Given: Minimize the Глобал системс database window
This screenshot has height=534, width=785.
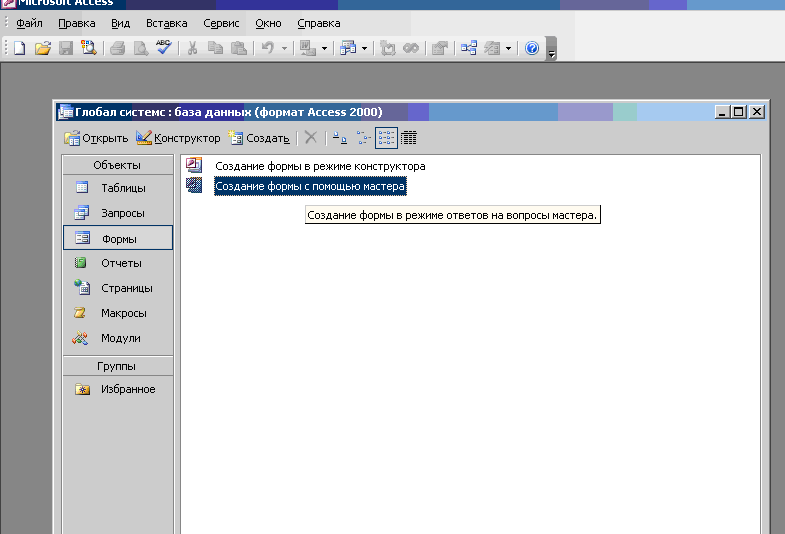Looking at the screenshot, I should 721,112.
